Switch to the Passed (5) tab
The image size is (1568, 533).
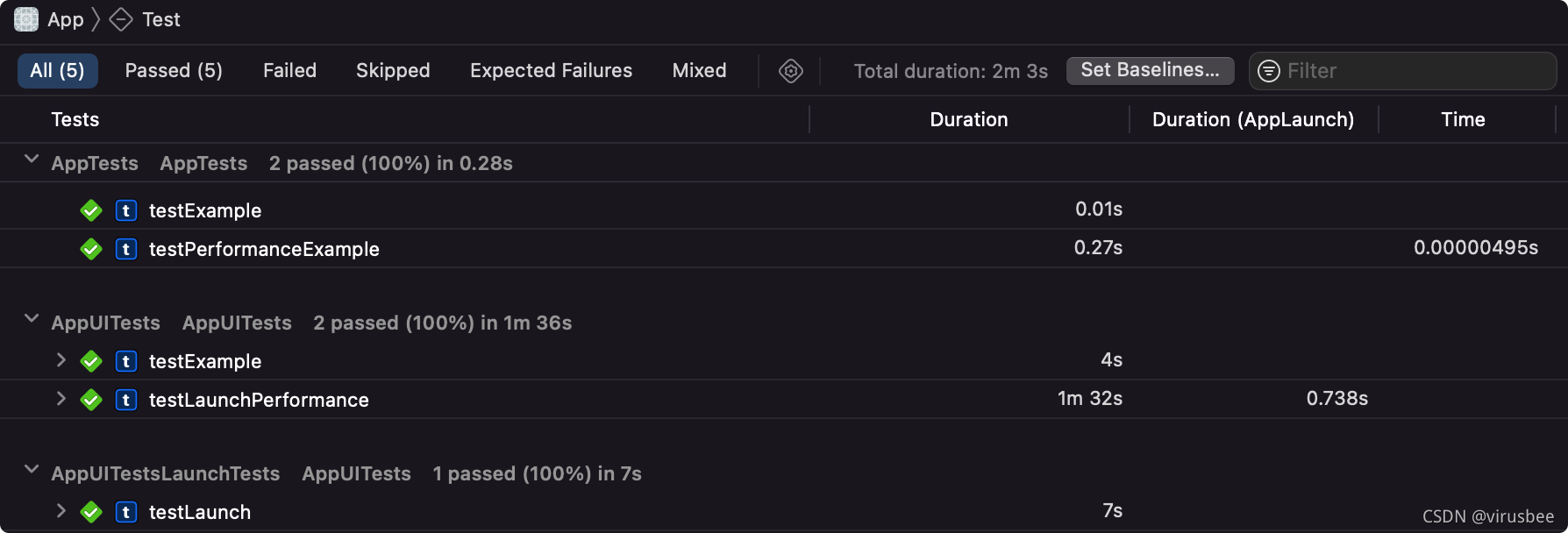point(174,71)
